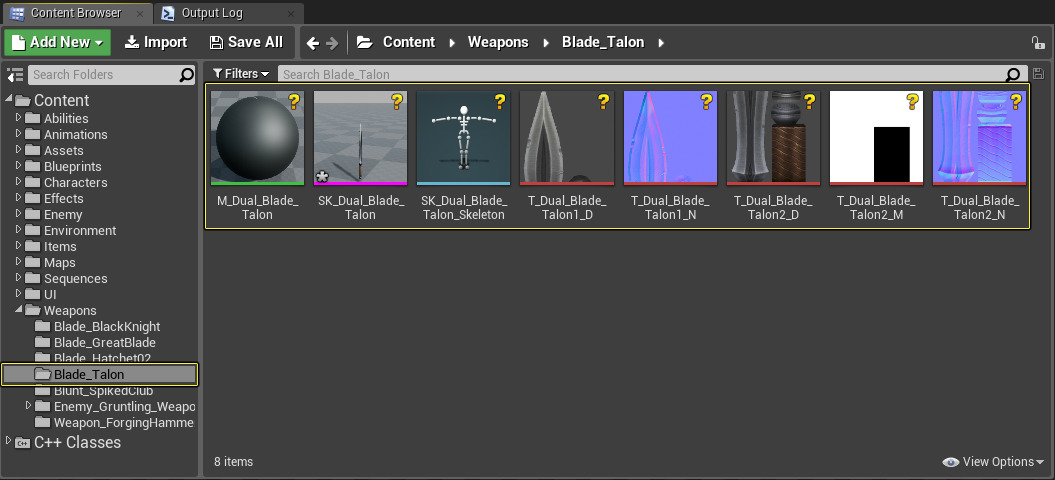This screenshot has height=480, width=1055.
Task: Click the magnifier icon in folder search
Action: [186, 75]
